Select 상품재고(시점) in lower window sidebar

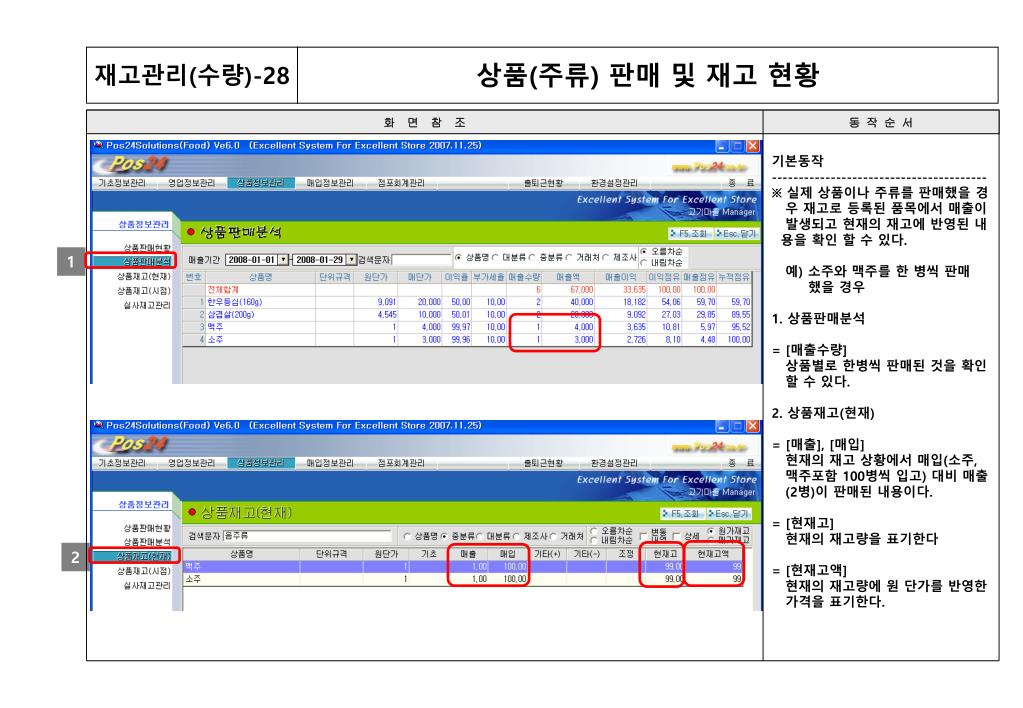click(144, 571)
